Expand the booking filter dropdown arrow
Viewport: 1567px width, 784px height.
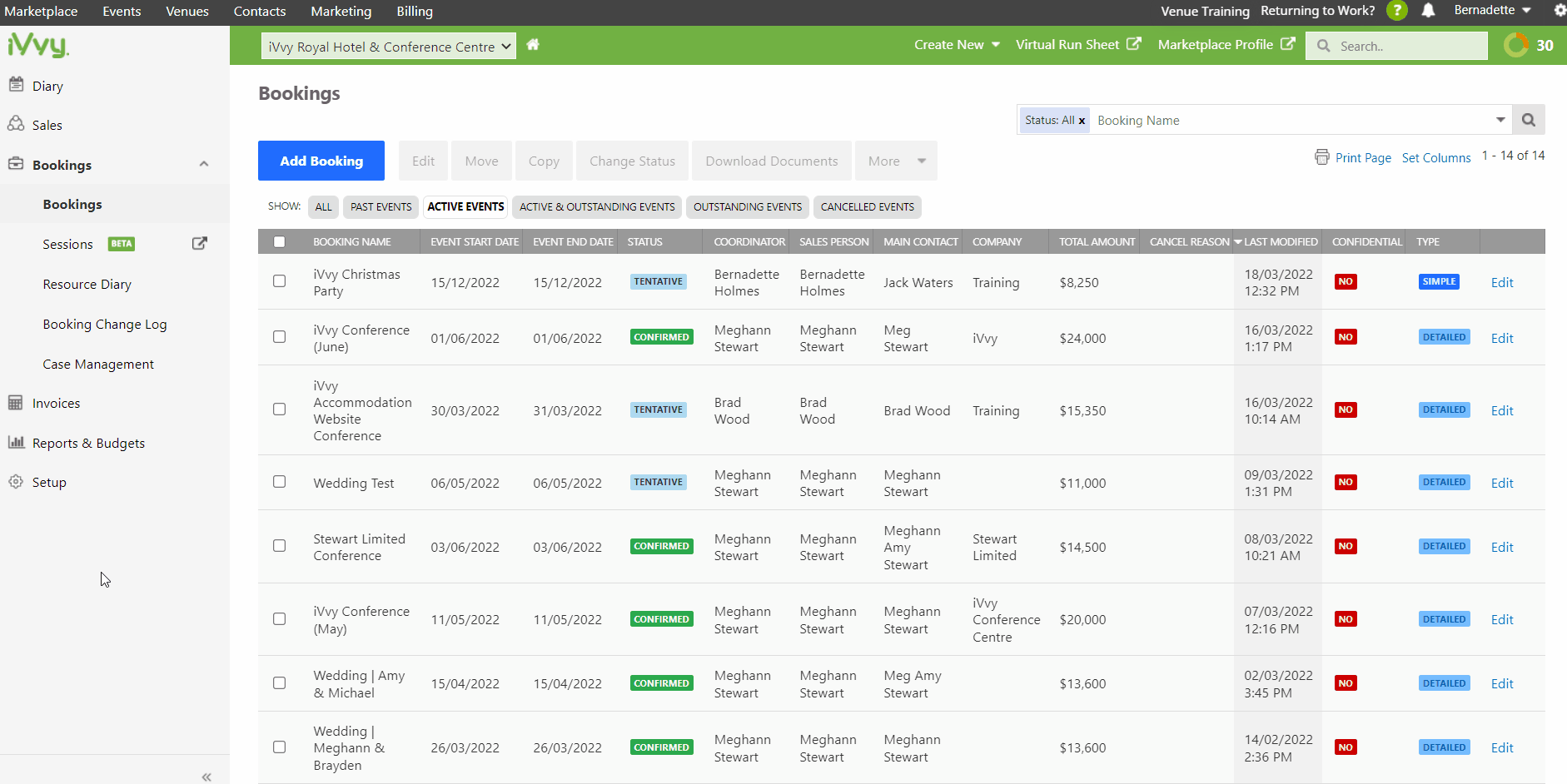(1500, 120)
